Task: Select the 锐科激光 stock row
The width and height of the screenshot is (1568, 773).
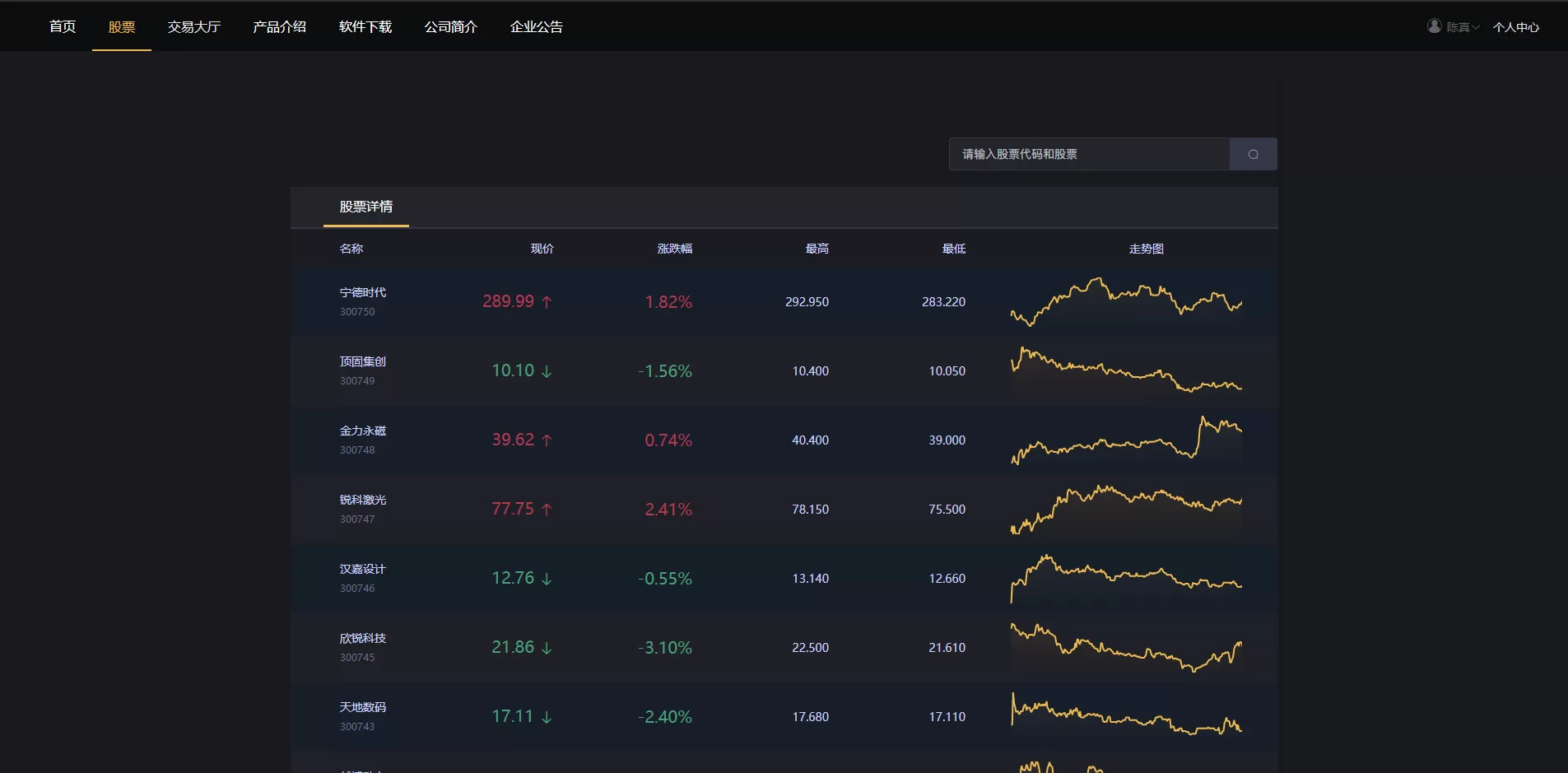Action: click(x=784, y=510)
